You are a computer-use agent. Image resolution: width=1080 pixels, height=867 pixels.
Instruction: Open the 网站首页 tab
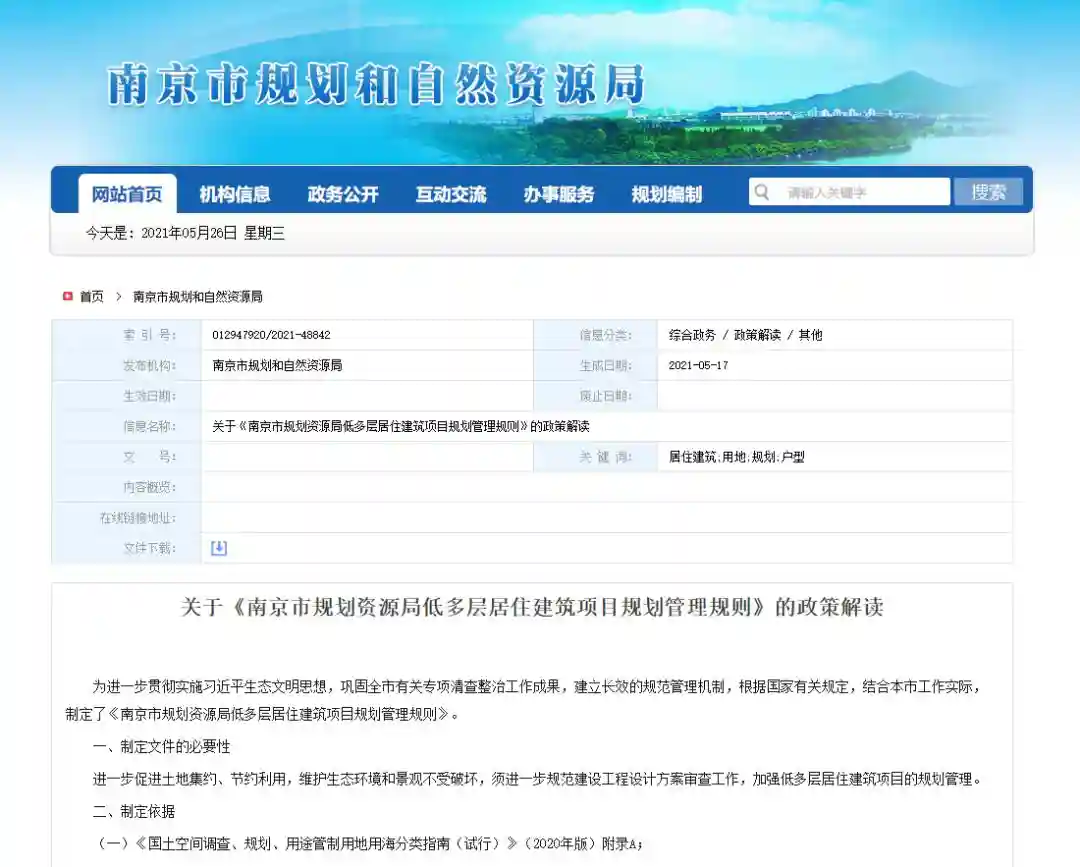pos(127,194)
